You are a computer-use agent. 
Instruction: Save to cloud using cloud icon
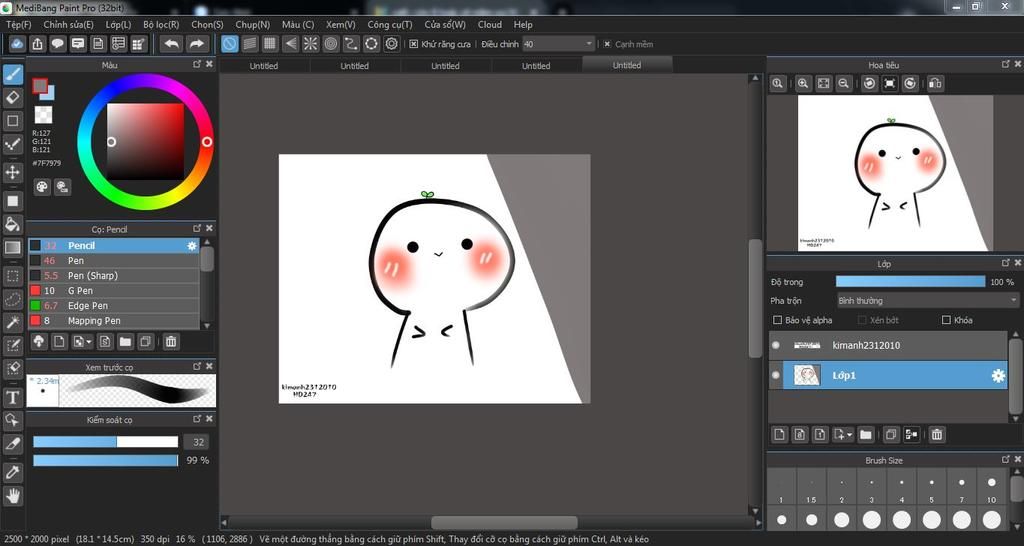[18, 44]
